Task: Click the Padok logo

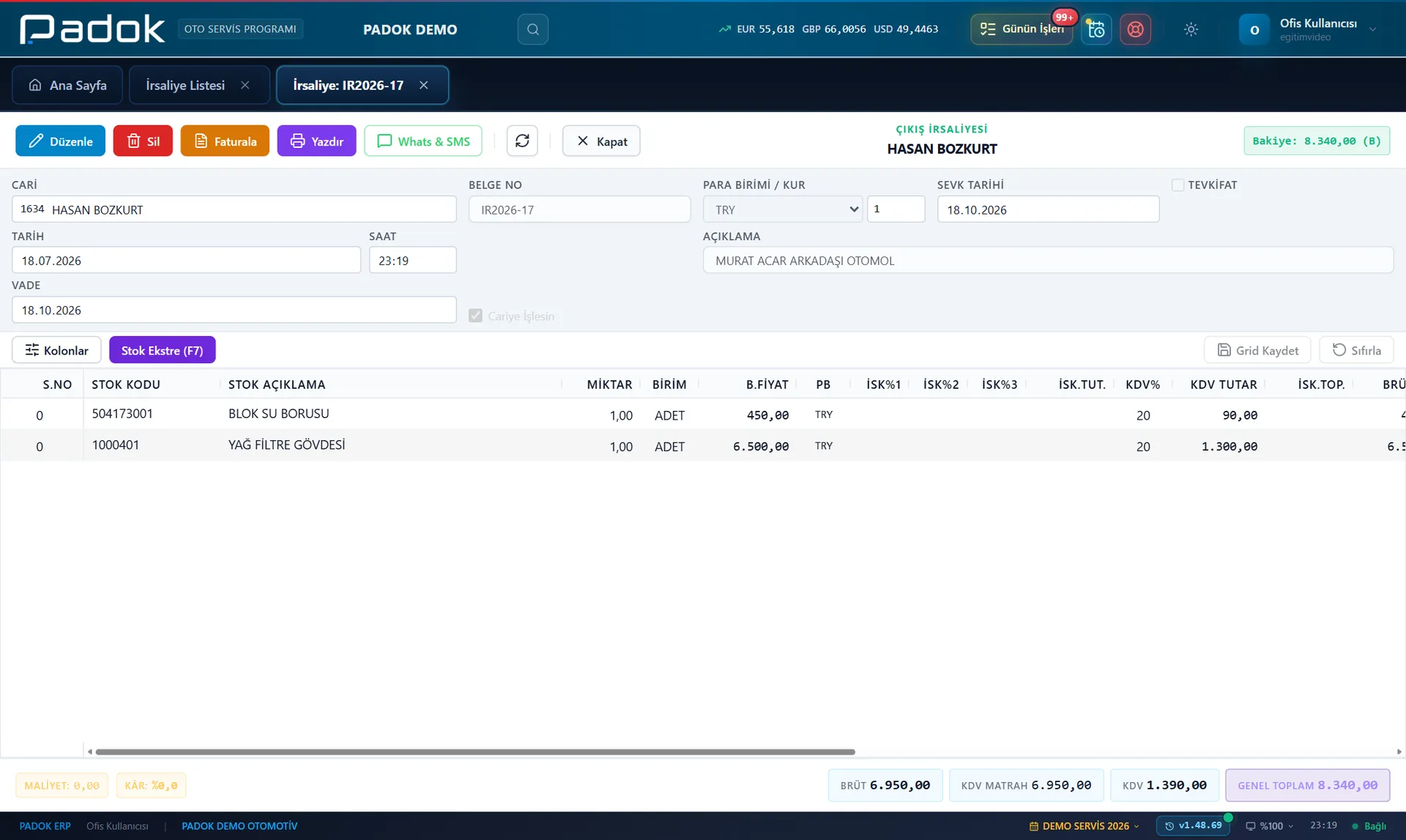Action: (92, 29)
